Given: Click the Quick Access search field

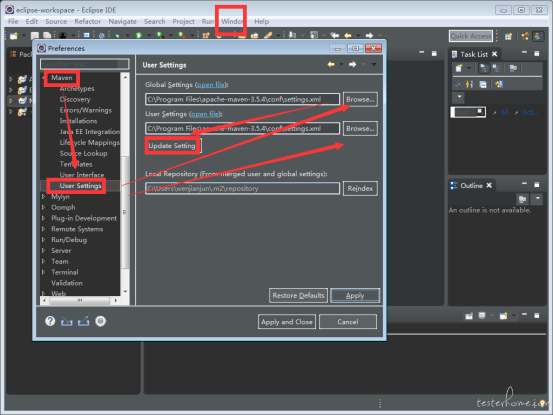Looking at the screenshot, I should coord(471,36).
